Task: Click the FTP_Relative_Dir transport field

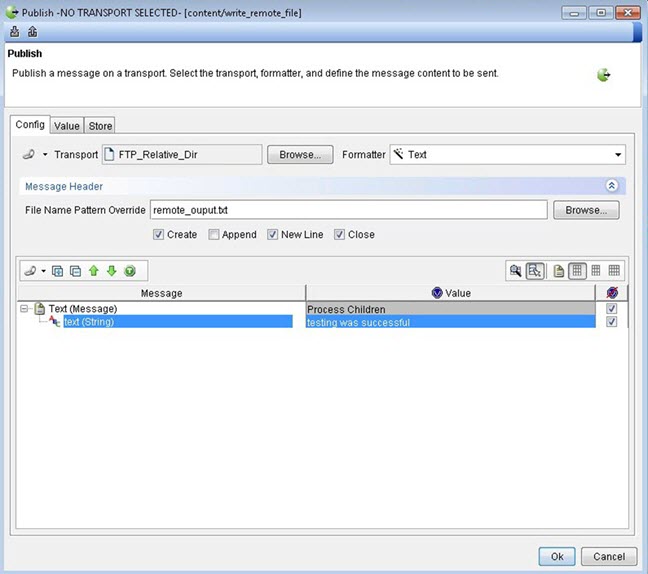Action: point(182,155)
